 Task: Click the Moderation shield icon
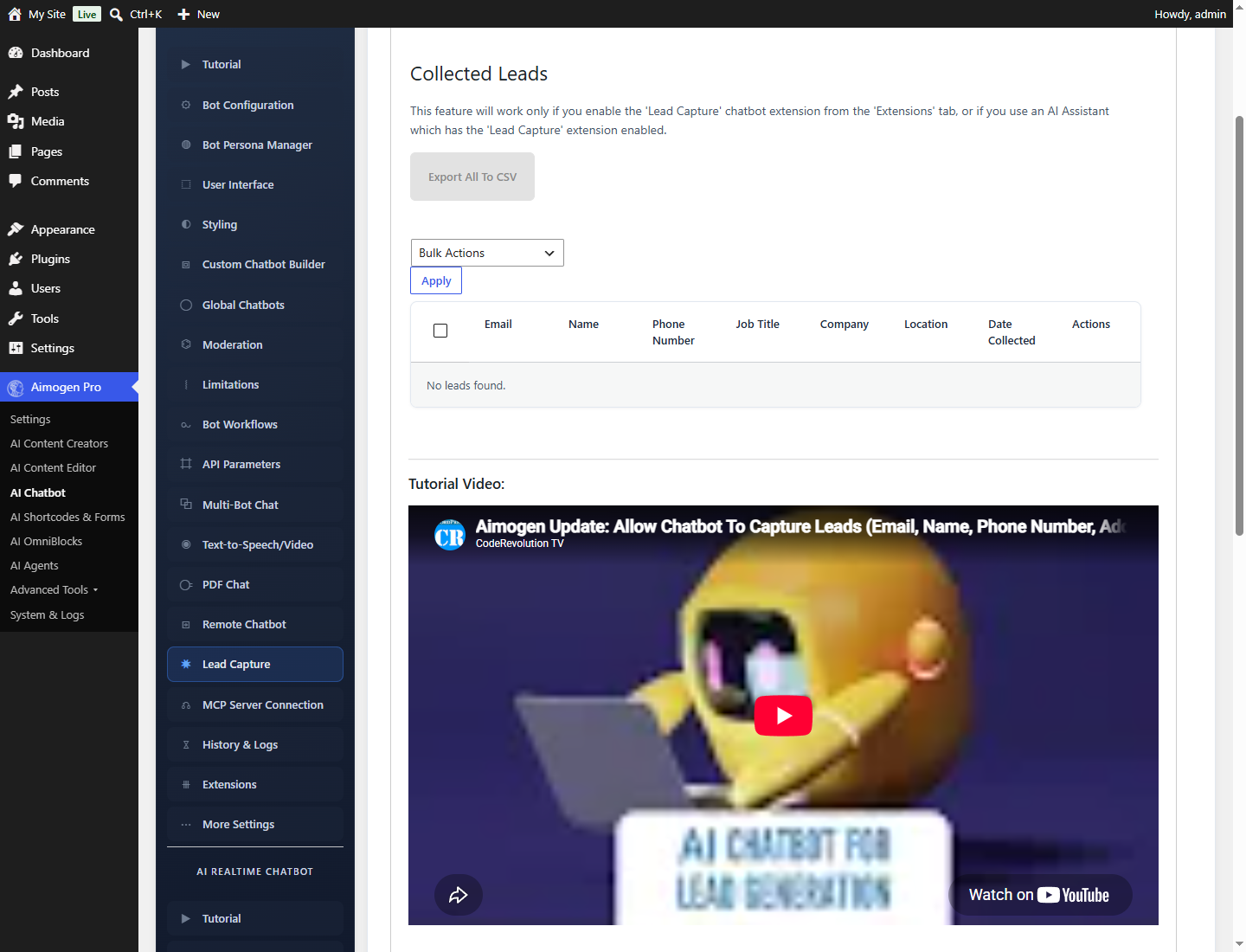186,344
